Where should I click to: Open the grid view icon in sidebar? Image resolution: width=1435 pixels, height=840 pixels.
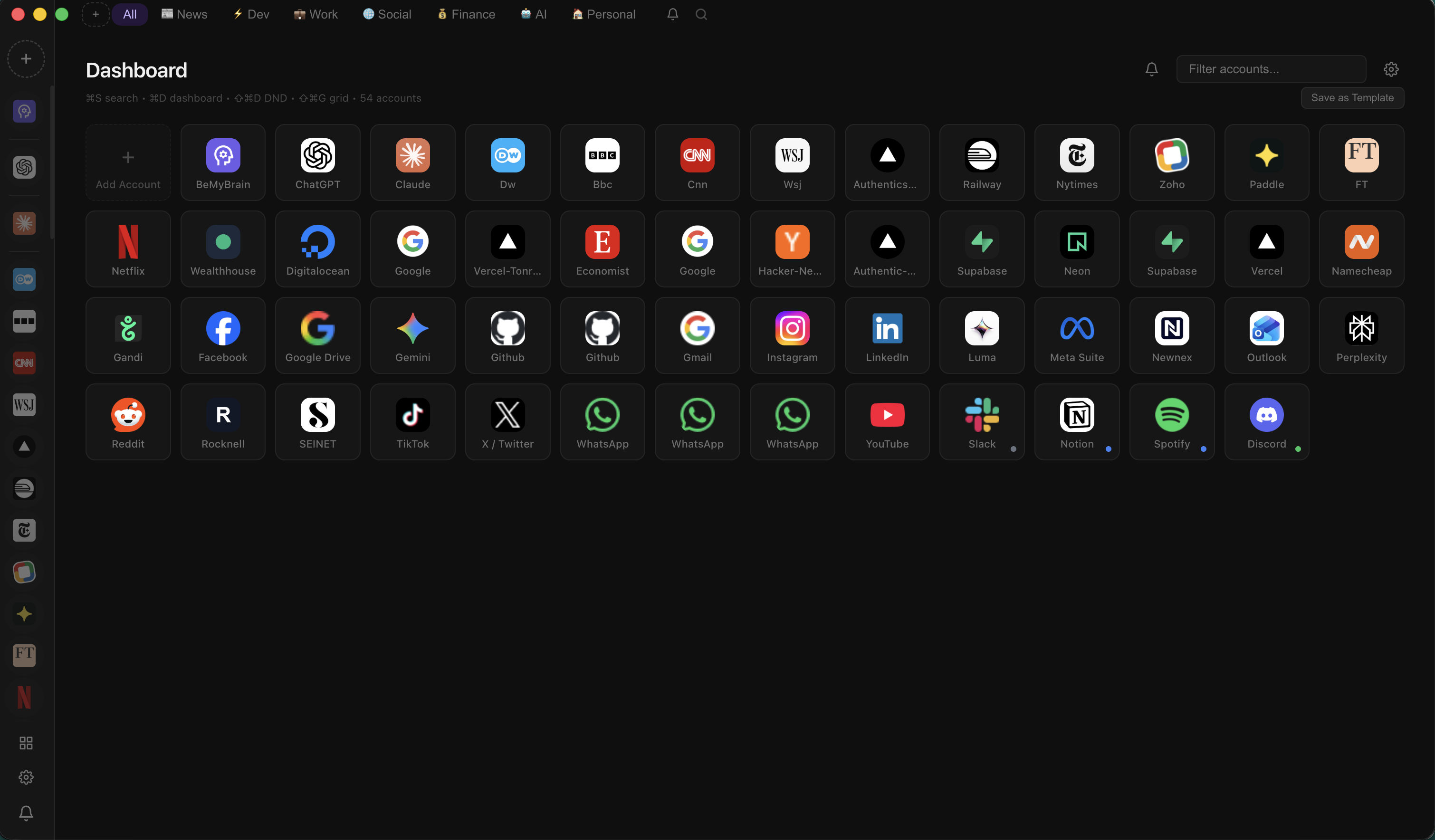(x=26, y=743)
